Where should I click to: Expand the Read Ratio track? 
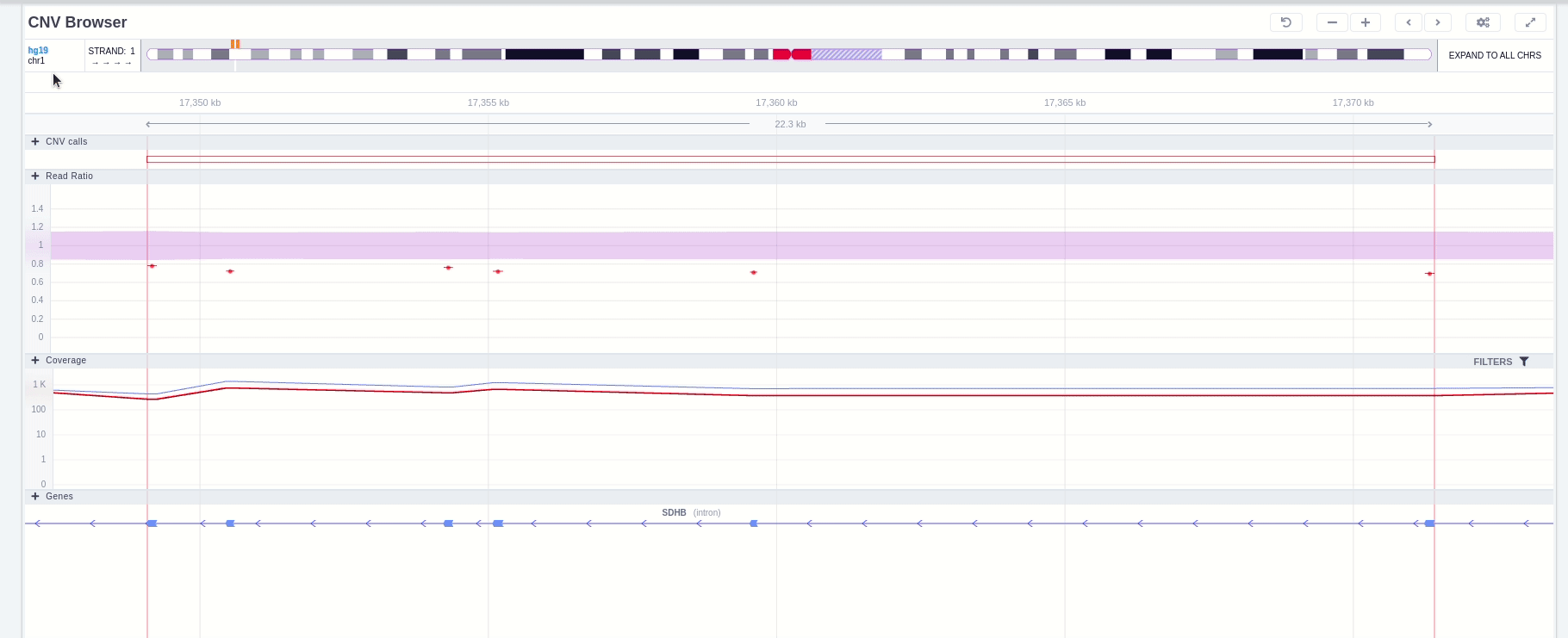[x=35, y=176]
